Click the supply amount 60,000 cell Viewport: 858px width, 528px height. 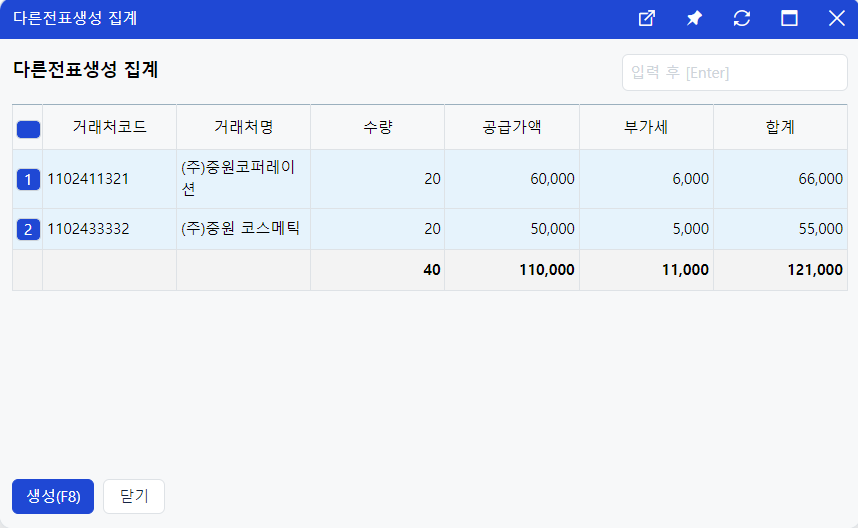click(x=512, y=179)
